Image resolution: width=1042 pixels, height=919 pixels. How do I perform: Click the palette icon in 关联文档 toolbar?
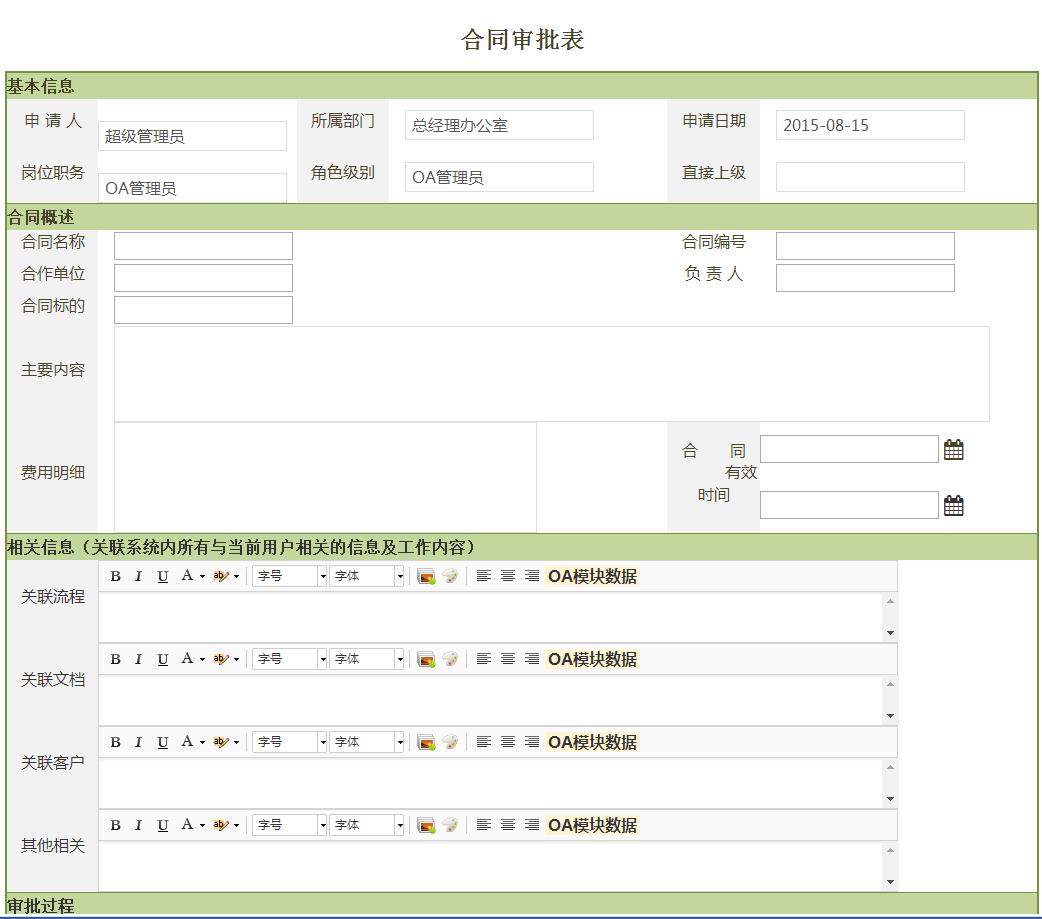450,659
